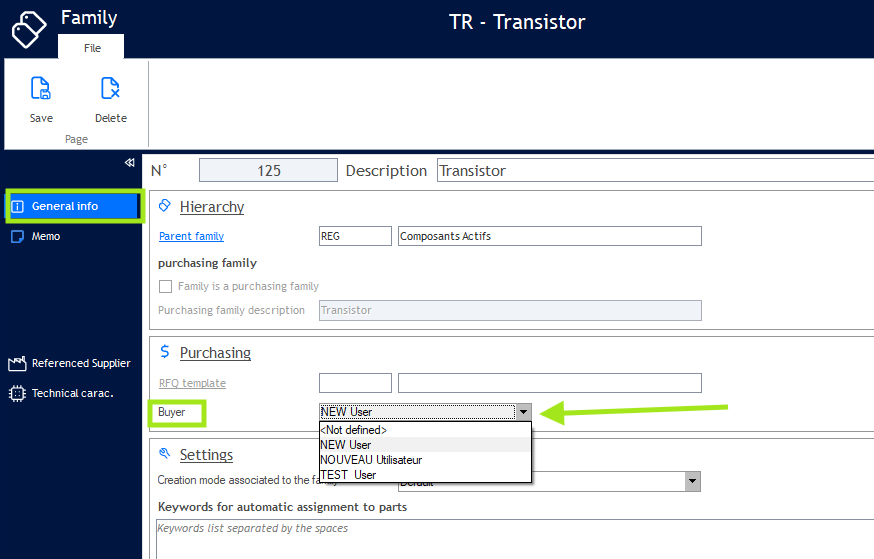This screenshot has width=874, height=559.
Task: Click the Save icon in ribbon
Action: (x=41, y=89)
